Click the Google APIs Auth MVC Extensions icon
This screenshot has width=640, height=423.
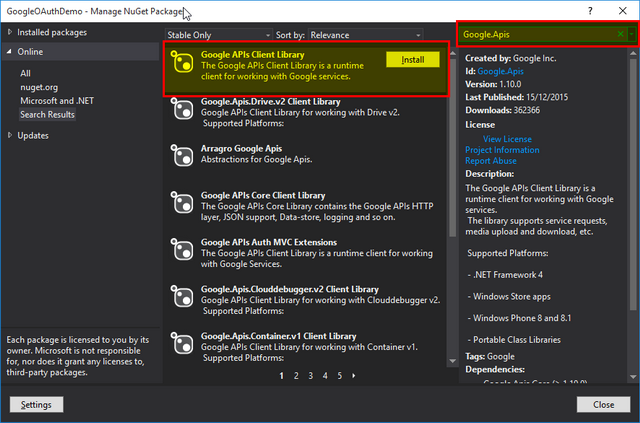(182, 249)
